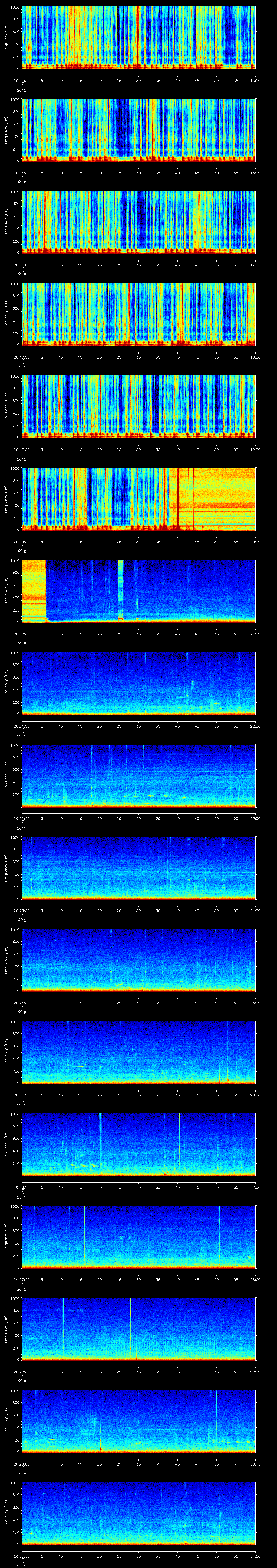277x1568 pixels.
Task: Select the spectrogram panel starting at 20:20:00
Action: click(139, 592)
